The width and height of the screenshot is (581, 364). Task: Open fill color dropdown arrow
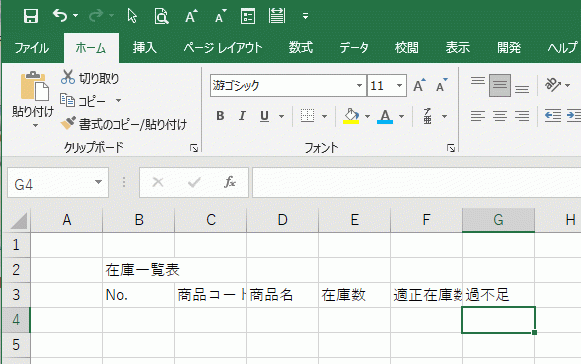tap(367, 116)
